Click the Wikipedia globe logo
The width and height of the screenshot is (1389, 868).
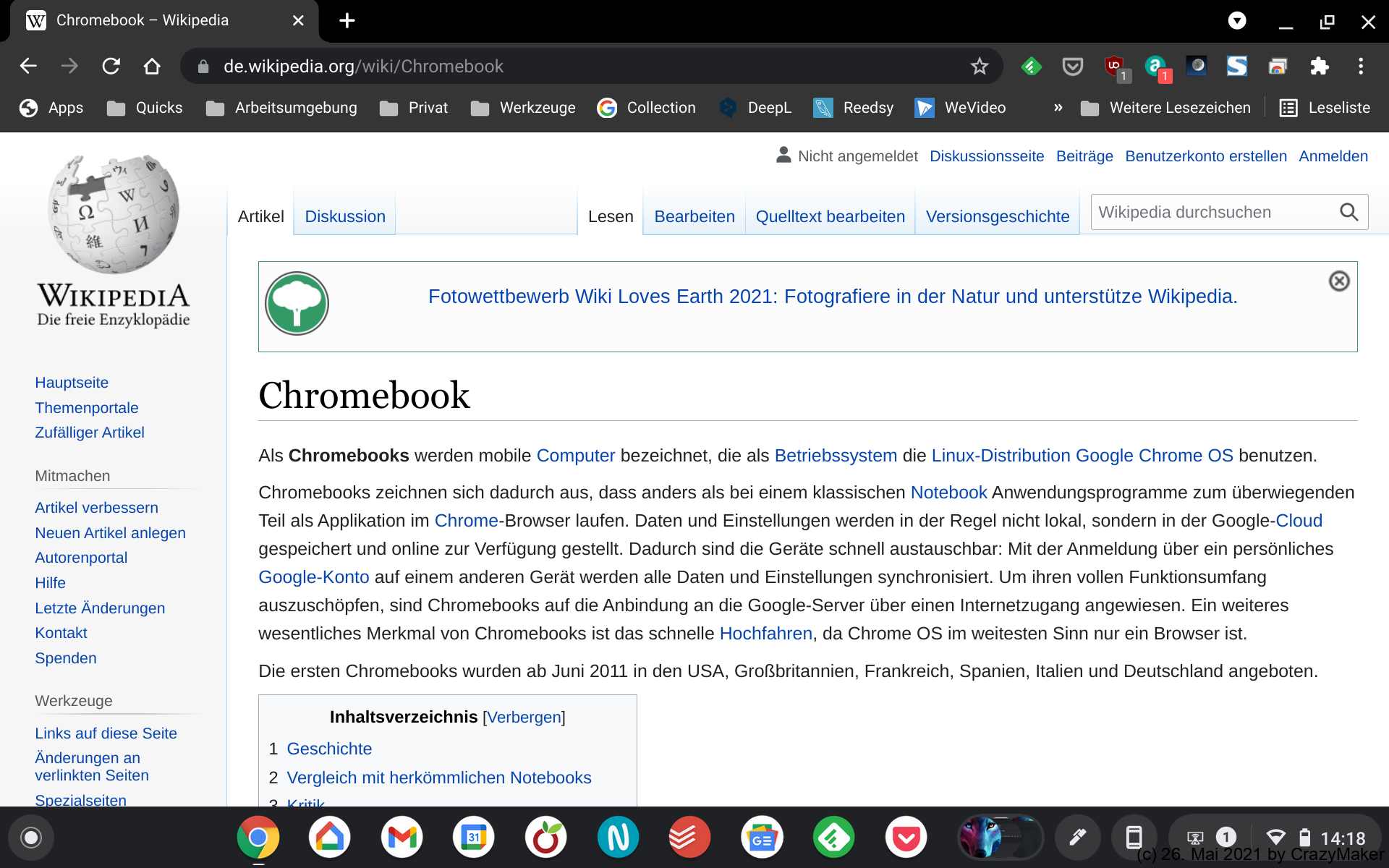[114, 214]
